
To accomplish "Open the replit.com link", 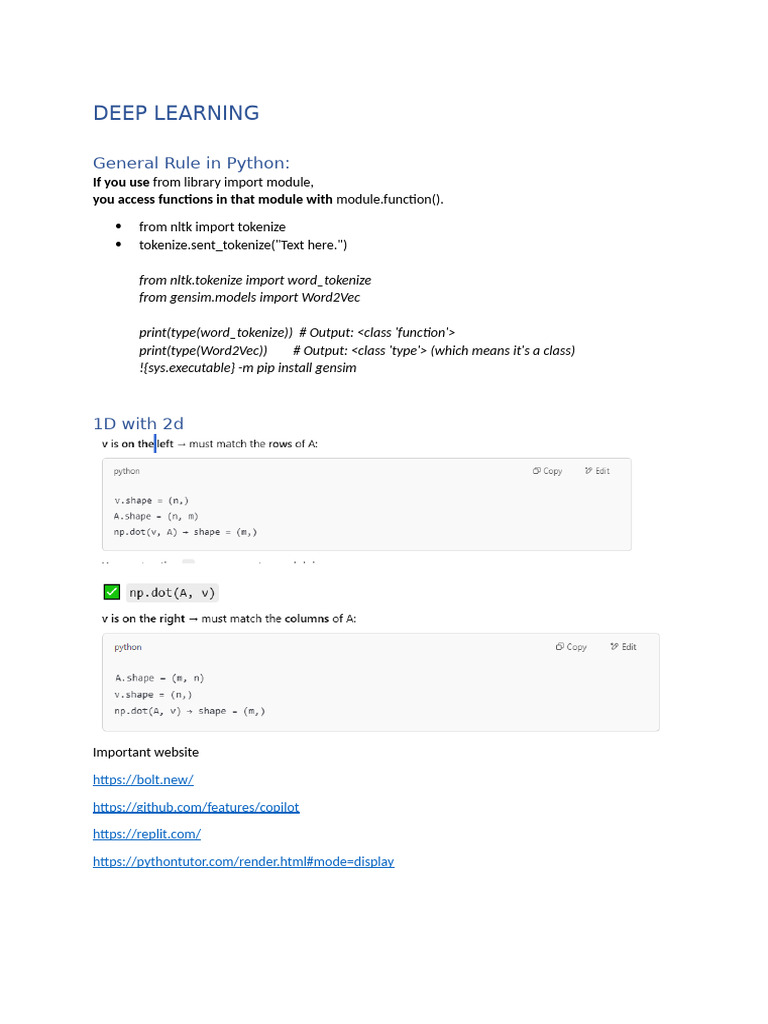I will point(147,834).
